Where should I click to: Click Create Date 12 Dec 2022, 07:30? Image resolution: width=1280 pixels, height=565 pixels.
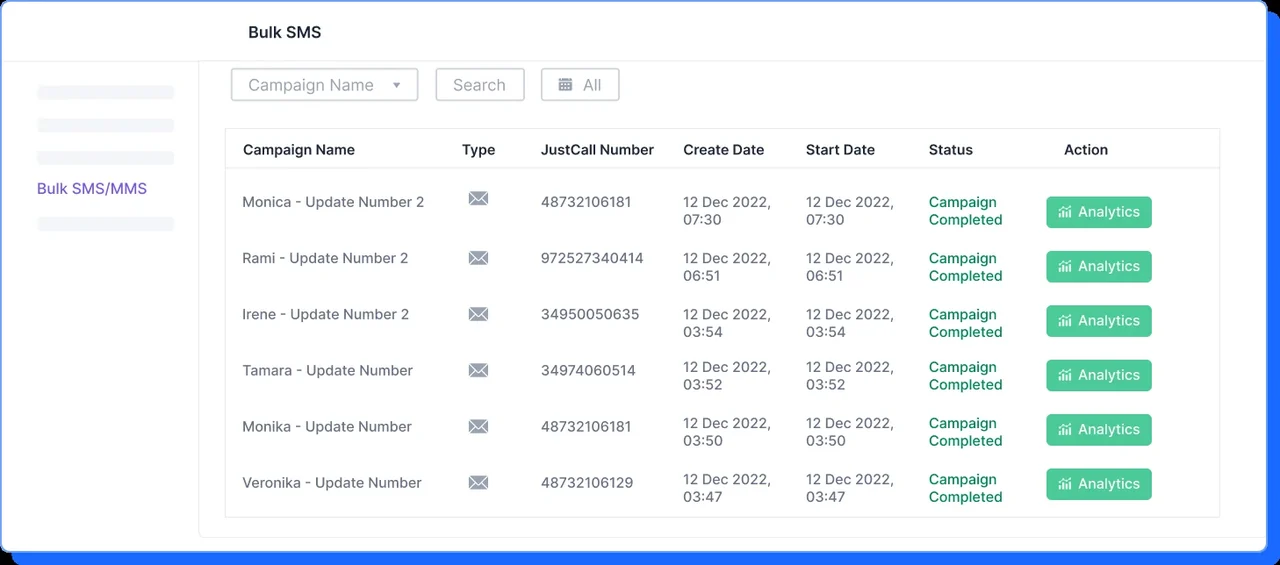[x=727, y=211]
